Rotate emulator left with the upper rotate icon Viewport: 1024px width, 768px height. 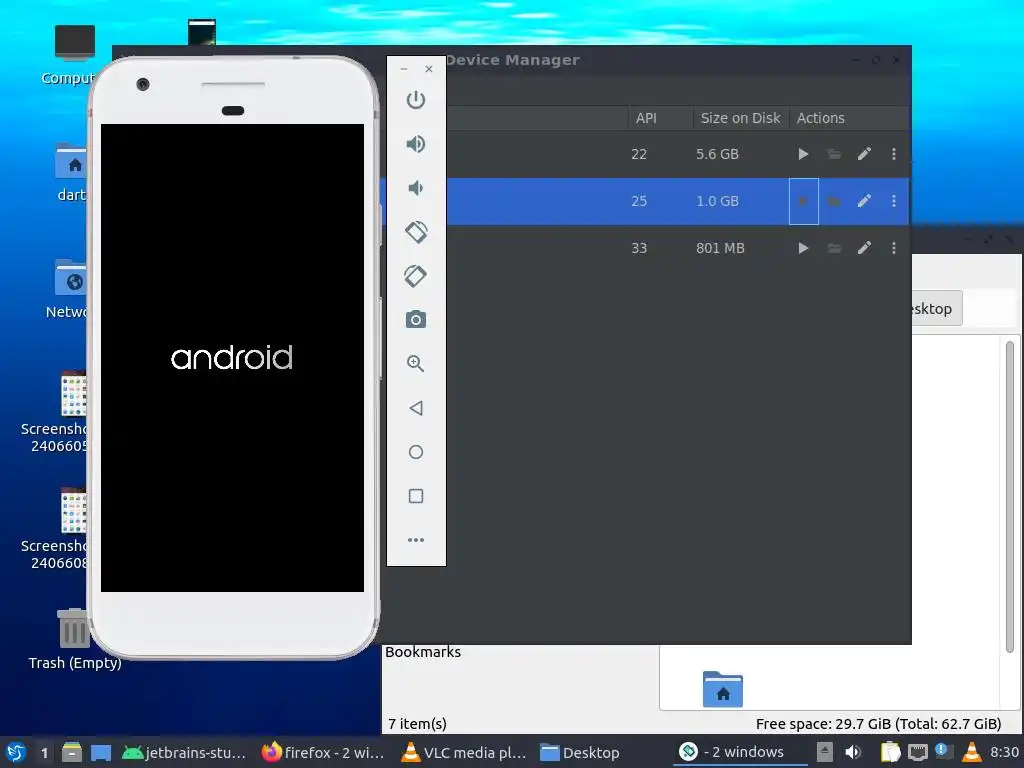(416, 232)
